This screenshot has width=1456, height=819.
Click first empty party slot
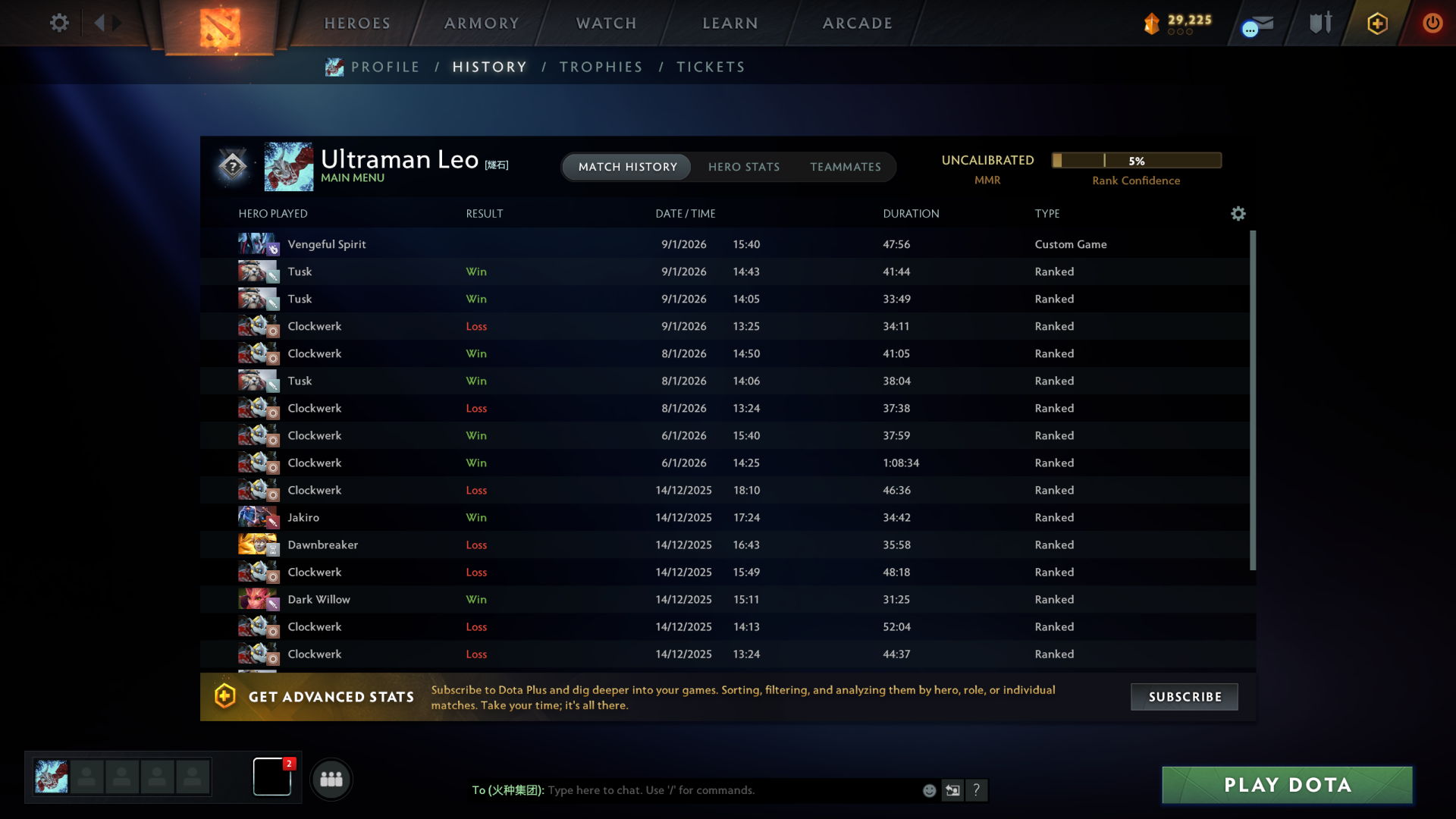click(87, 777)
